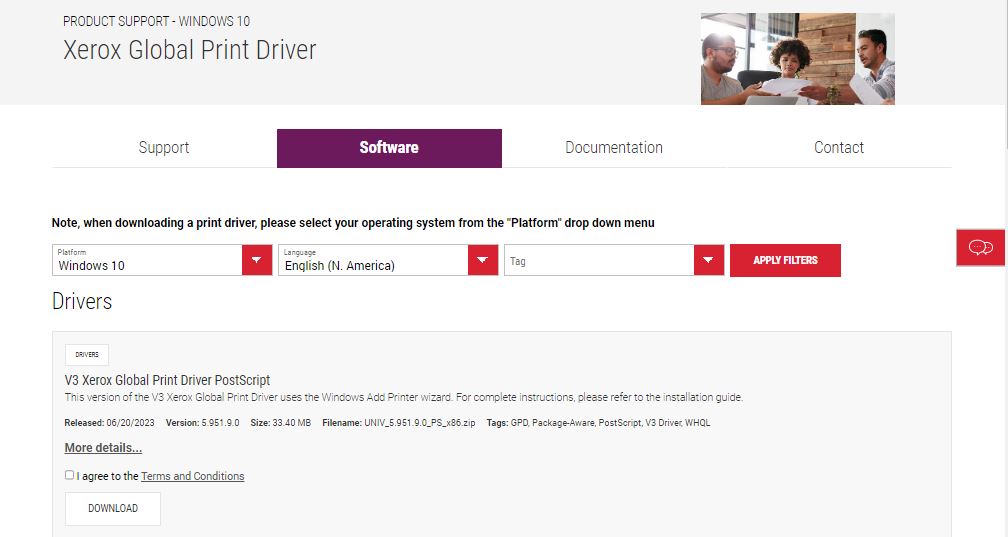Click the Drivers tag badge

coord(87,354)
